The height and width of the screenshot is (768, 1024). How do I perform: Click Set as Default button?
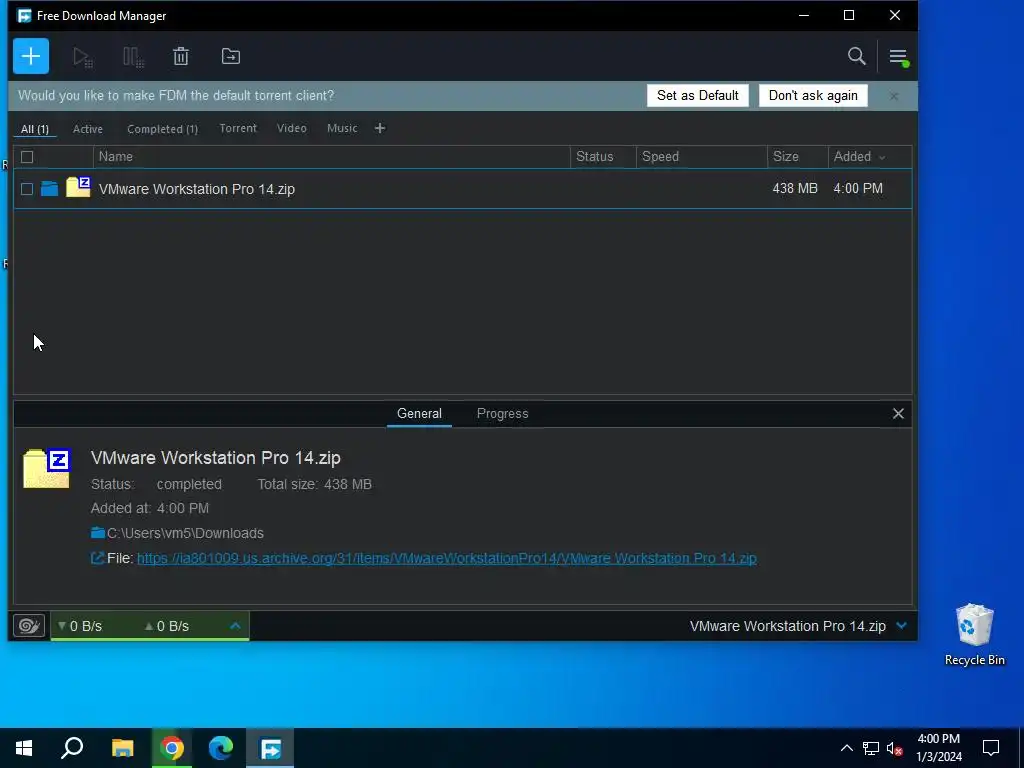(697, 95)
